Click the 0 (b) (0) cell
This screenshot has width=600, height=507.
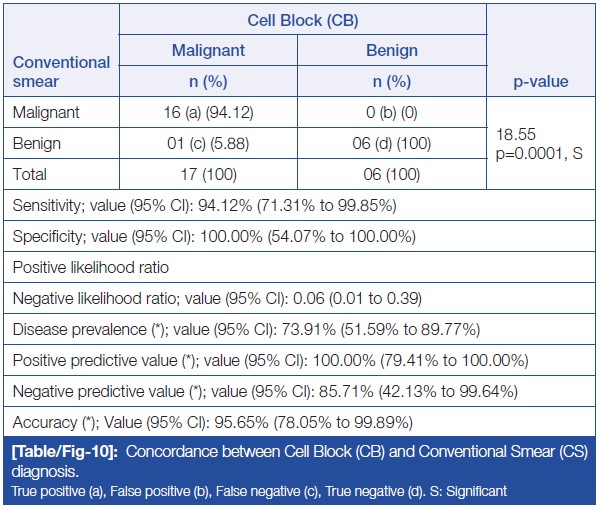pyautogui.click(x=393, y=113)
